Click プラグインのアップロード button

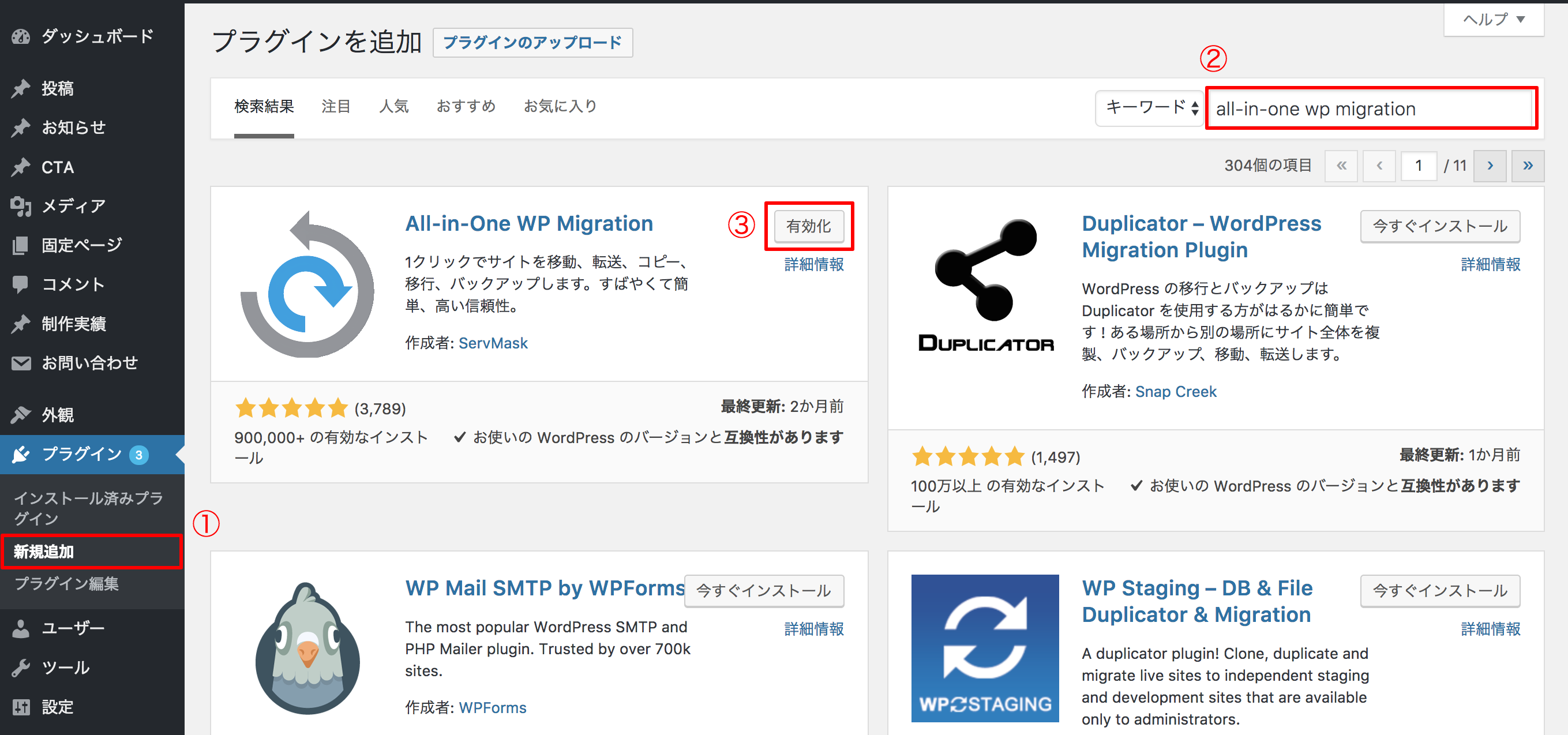point(532,43)
